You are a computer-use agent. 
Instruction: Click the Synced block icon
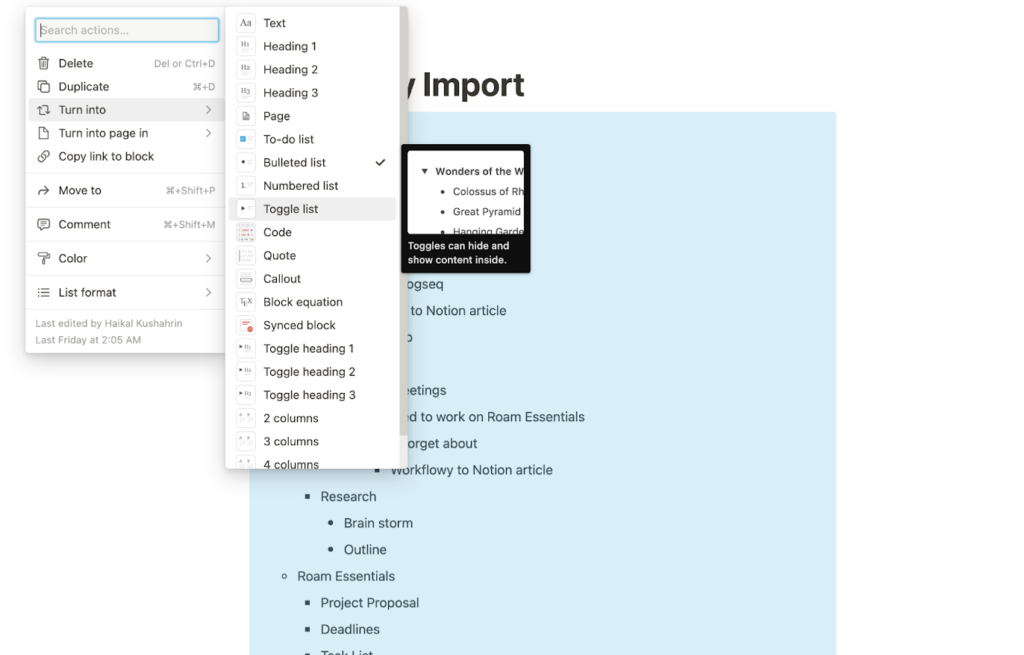[x=246, y=325]
